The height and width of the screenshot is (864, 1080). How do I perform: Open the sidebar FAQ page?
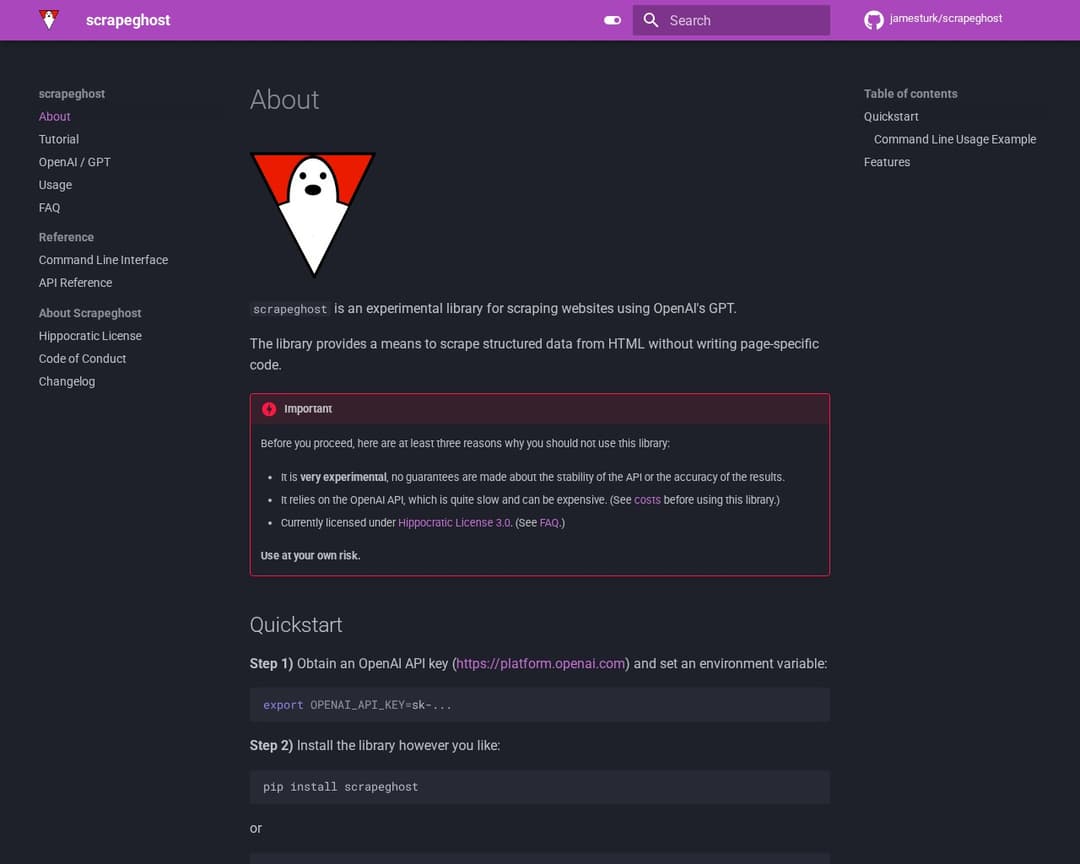point(50,207)
